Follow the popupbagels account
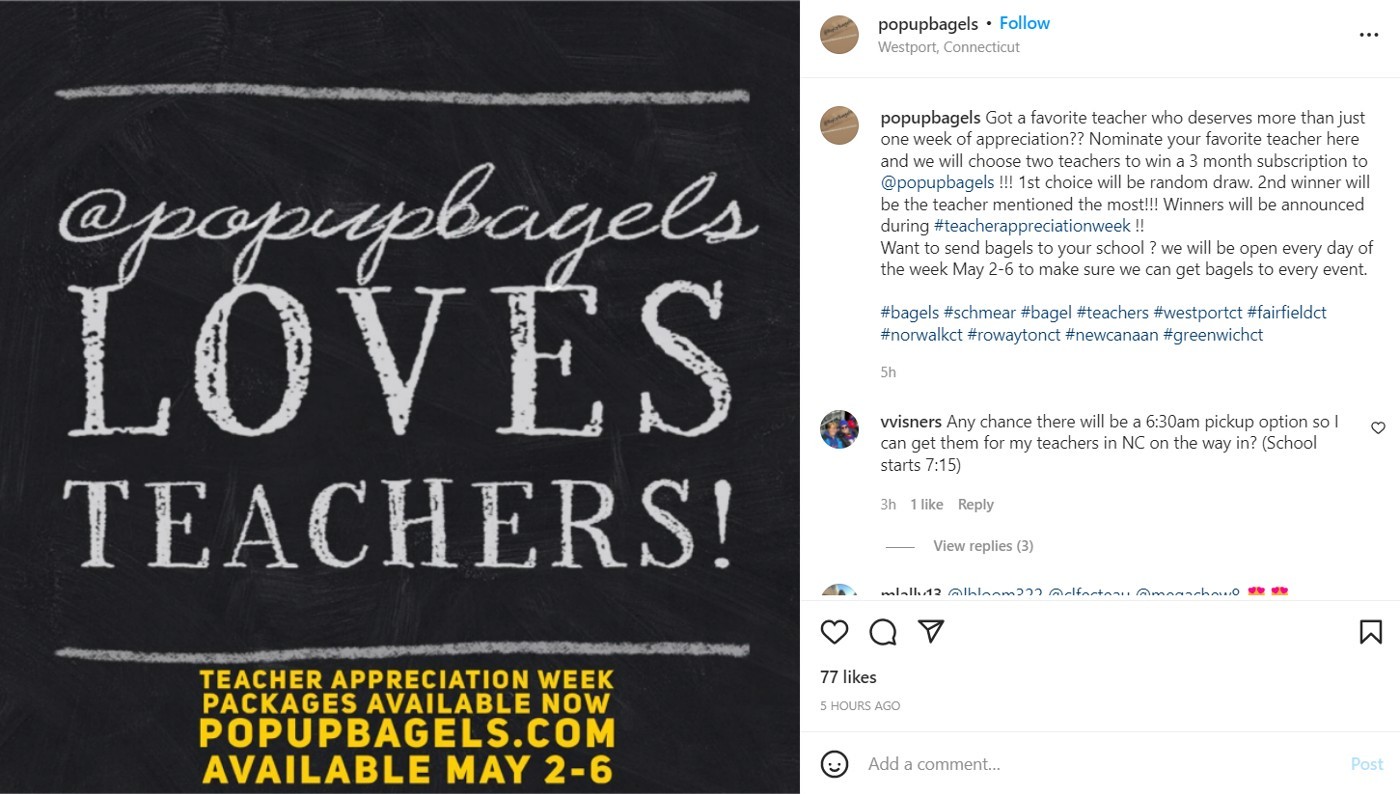 pyautogui.click(x=1025, y=23)
